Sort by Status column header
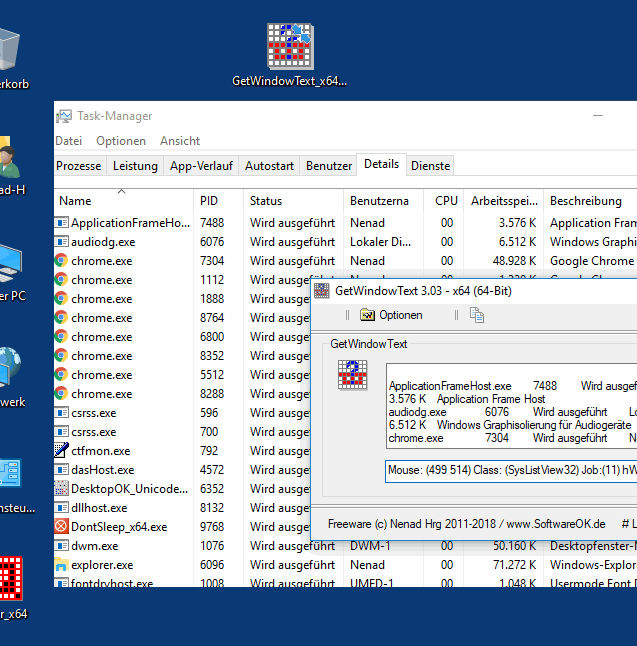 [293, 201]
